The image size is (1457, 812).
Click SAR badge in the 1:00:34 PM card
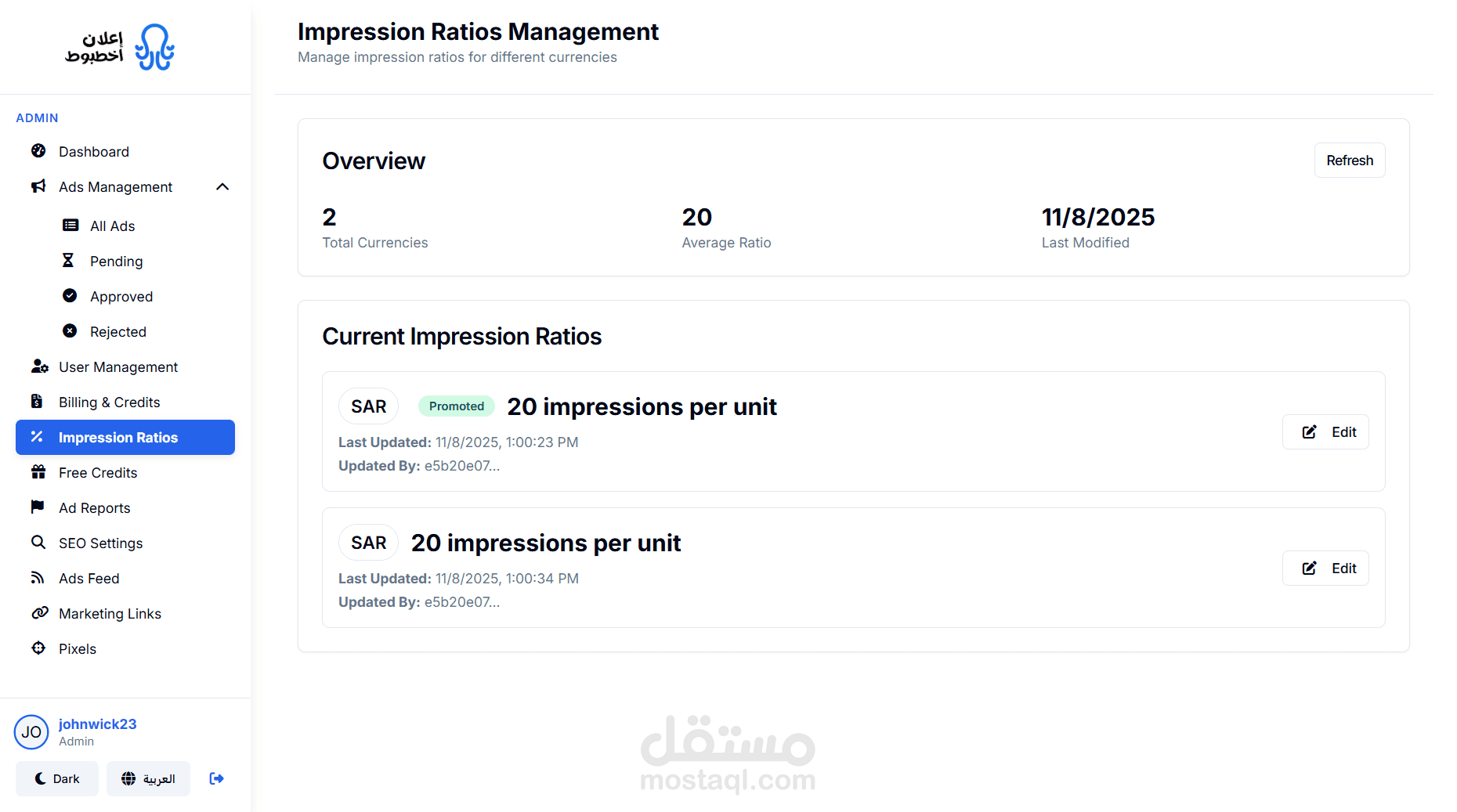coord(368,543)
